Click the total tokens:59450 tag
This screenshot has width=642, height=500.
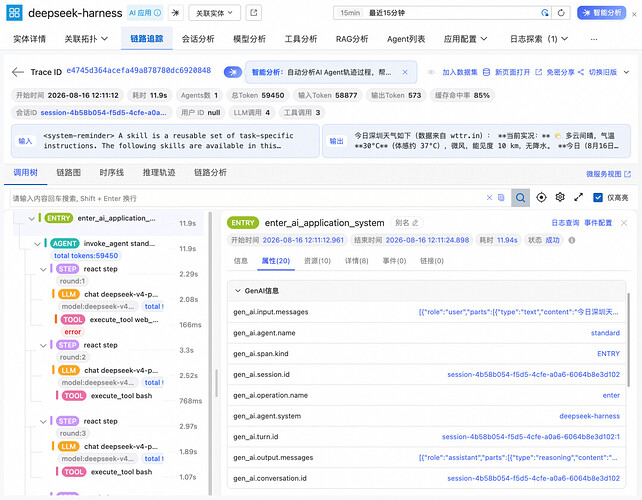pos(86,256)
